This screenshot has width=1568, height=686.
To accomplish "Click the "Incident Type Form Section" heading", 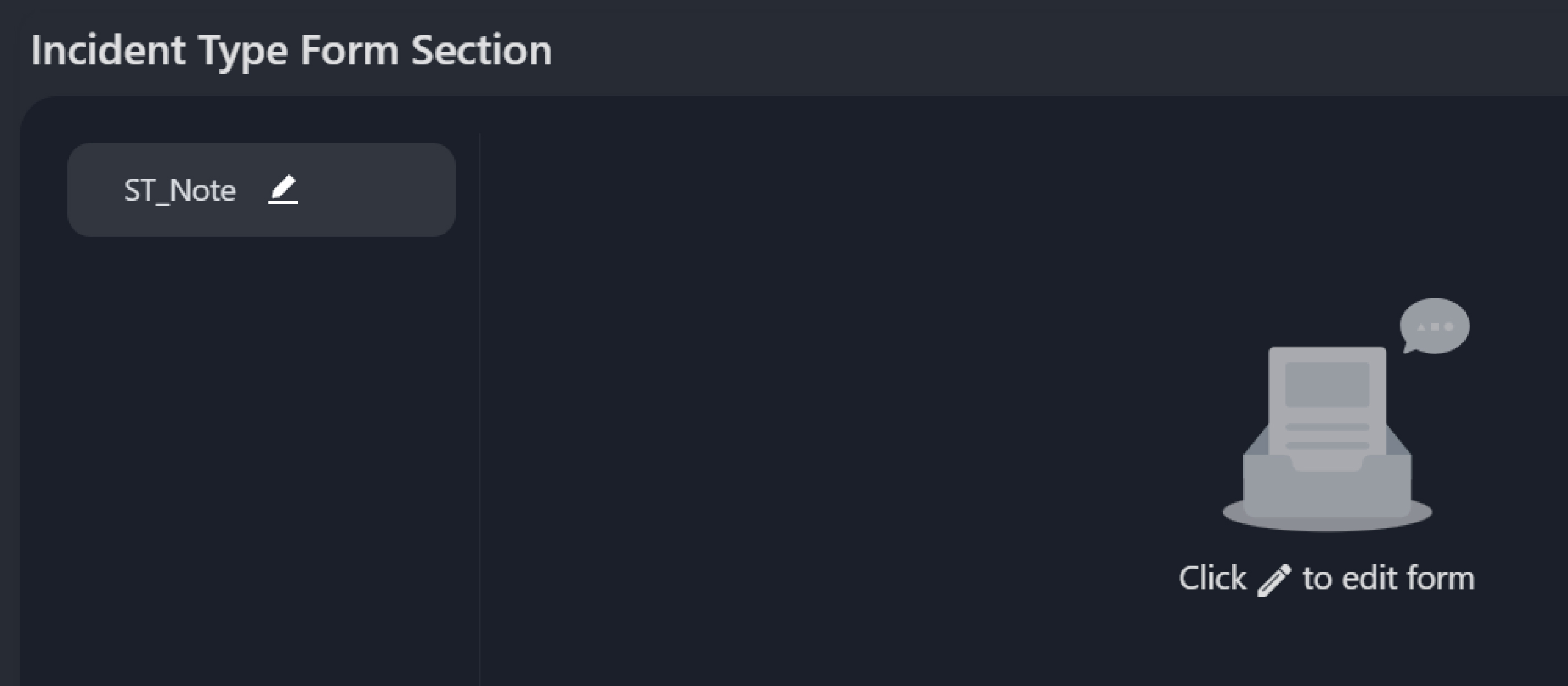I will [x=291, y=50].
